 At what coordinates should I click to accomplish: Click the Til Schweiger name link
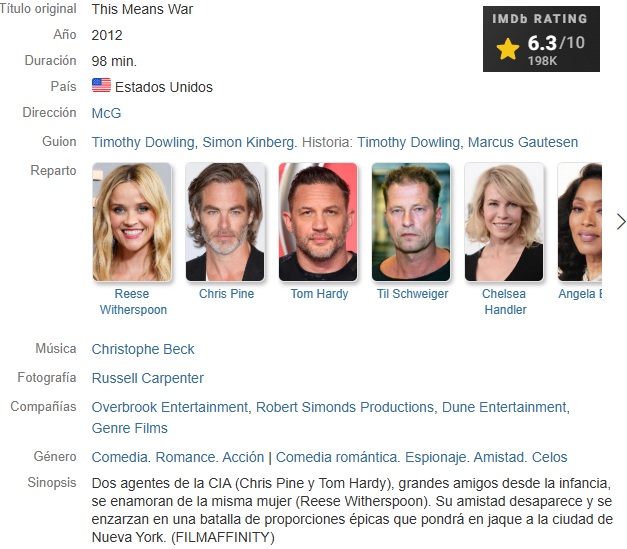pos(412,294)
